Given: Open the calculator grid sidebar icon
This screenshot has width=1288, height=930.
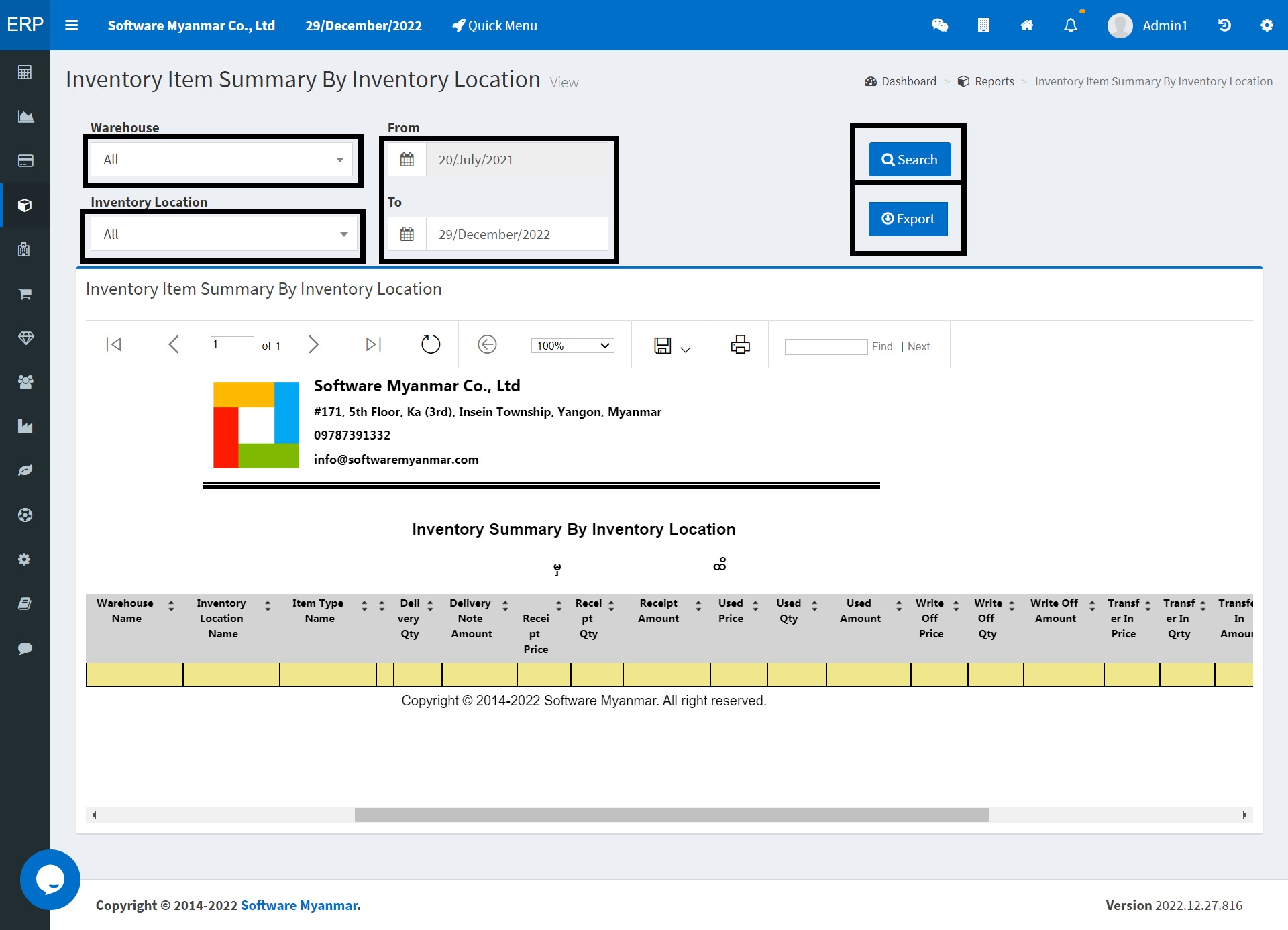Looking at the screenshot, I should click(x=25, y=72).
